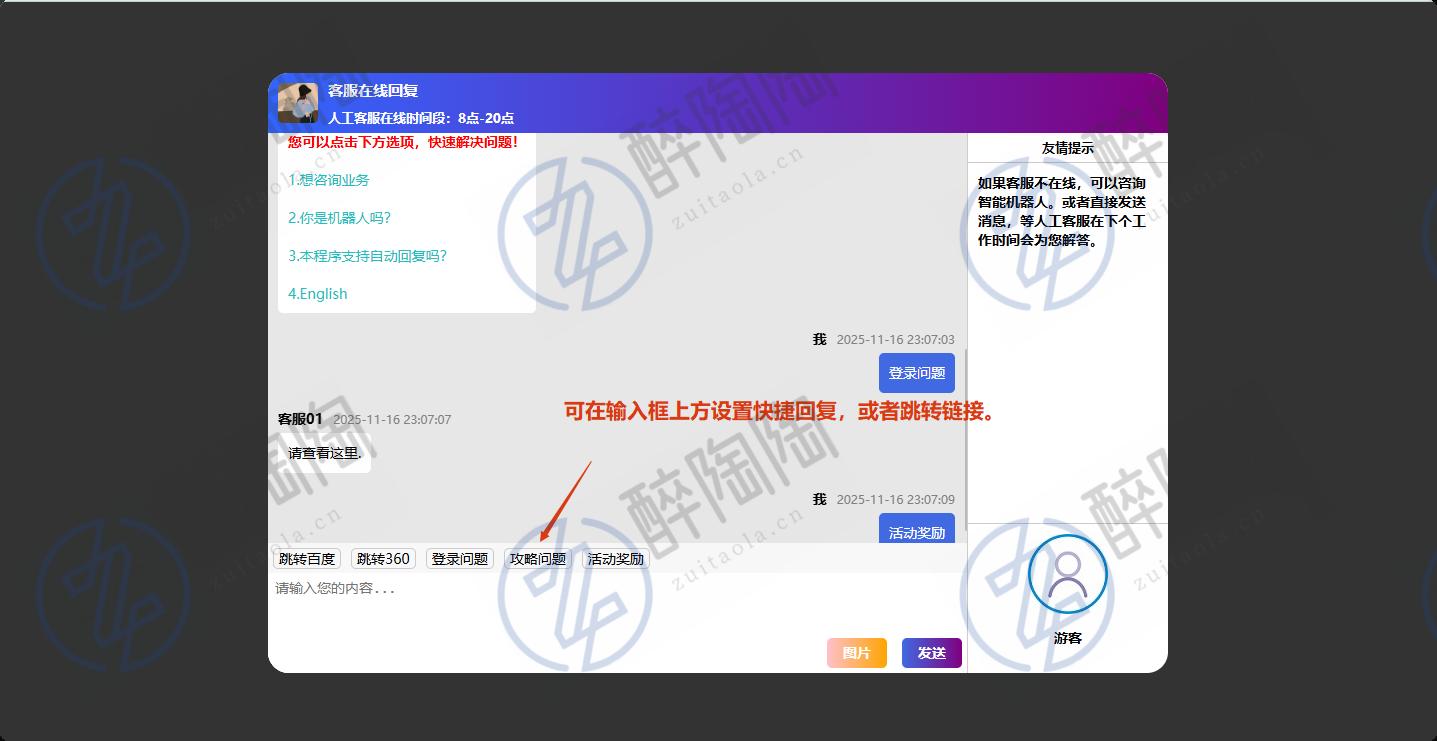Click the 活动奖励 quick reply button

pos(616,559)
